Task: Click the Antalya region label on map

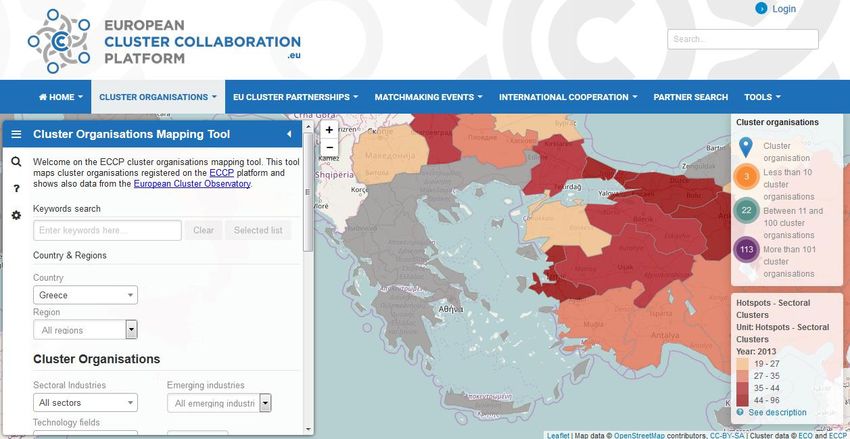Action: (664, 335)
